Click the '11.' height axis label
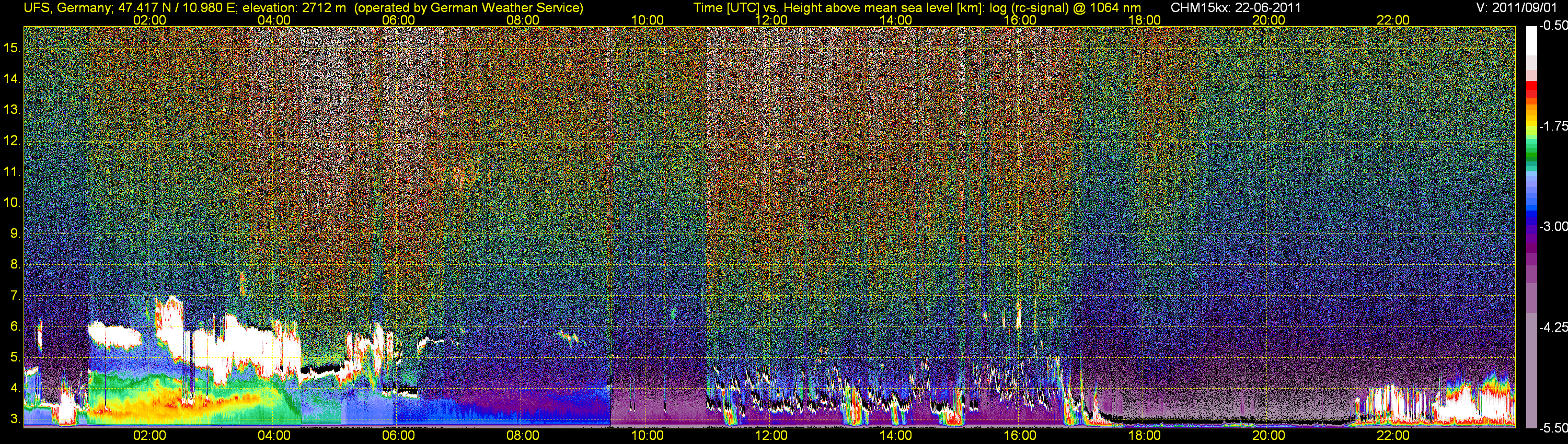 (12, 171)
